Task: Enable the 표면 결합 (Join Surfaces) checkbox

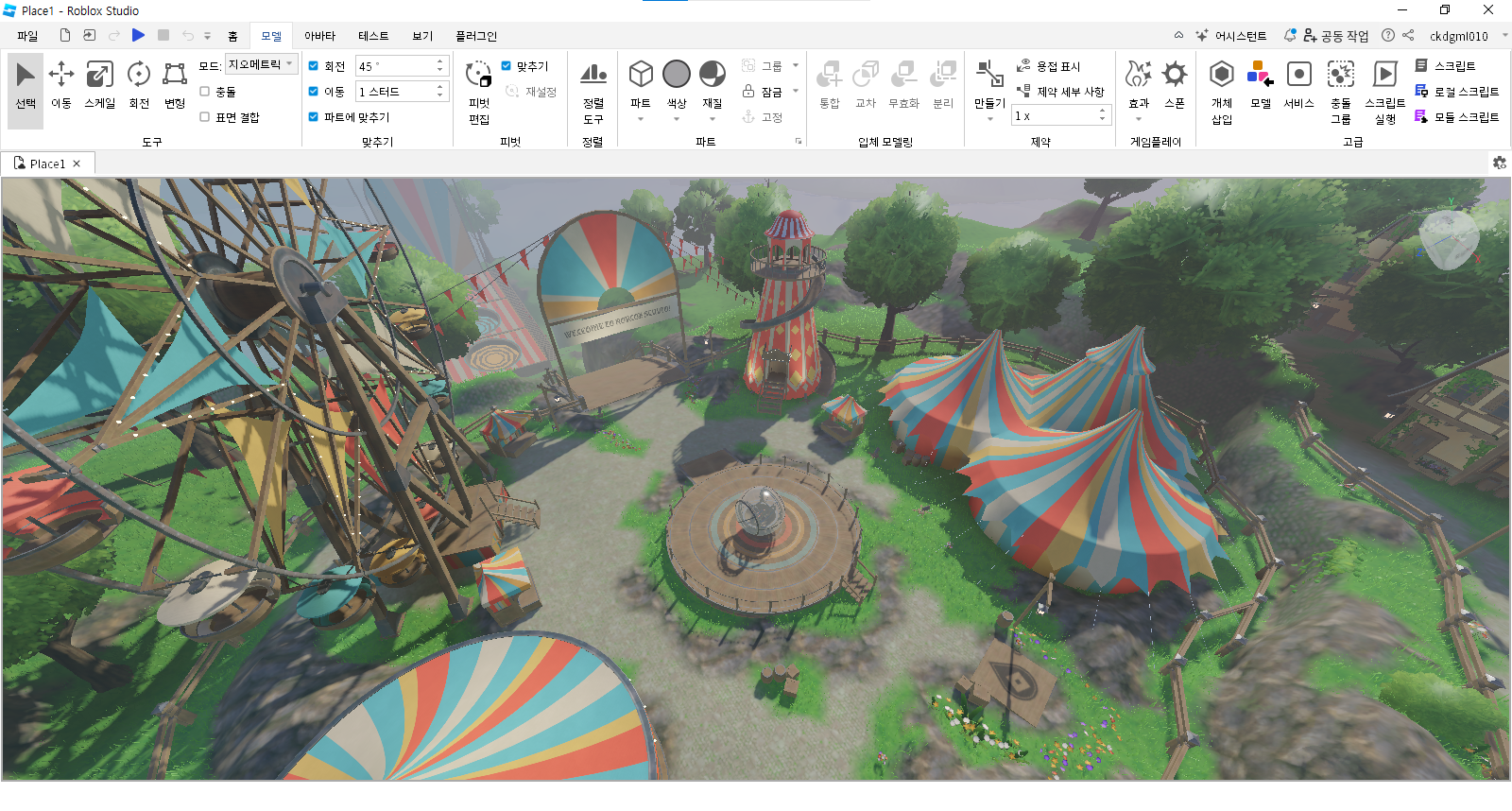Action: [204, 117]
